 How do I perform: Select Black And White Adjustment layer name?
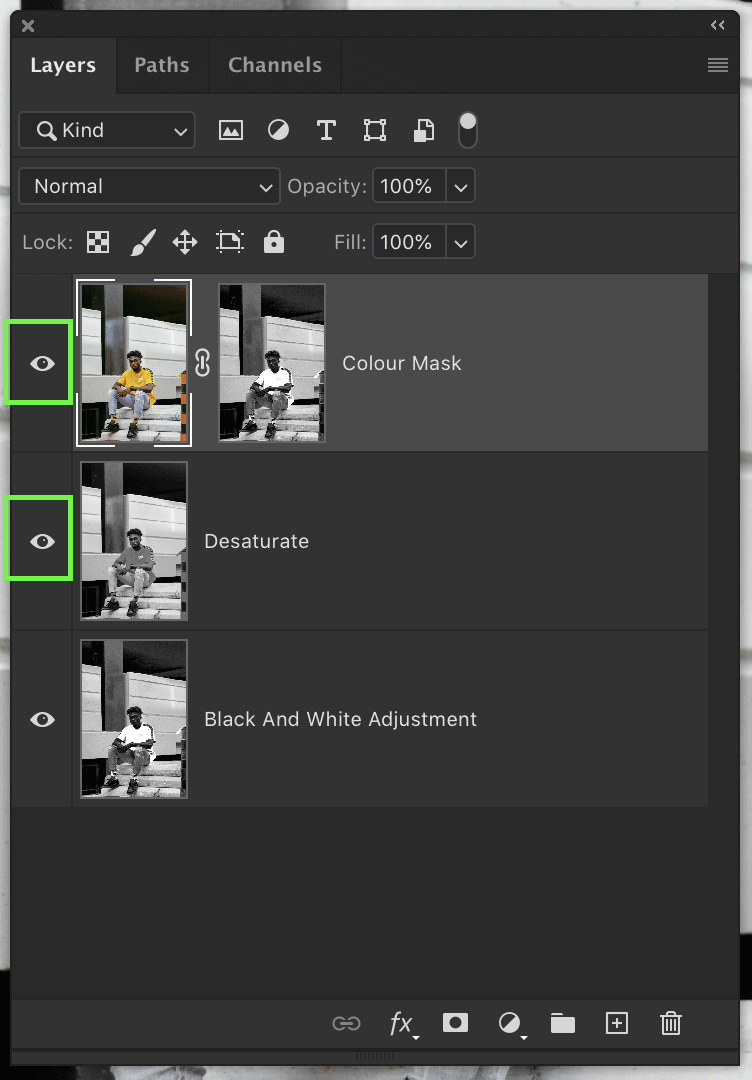340,719
